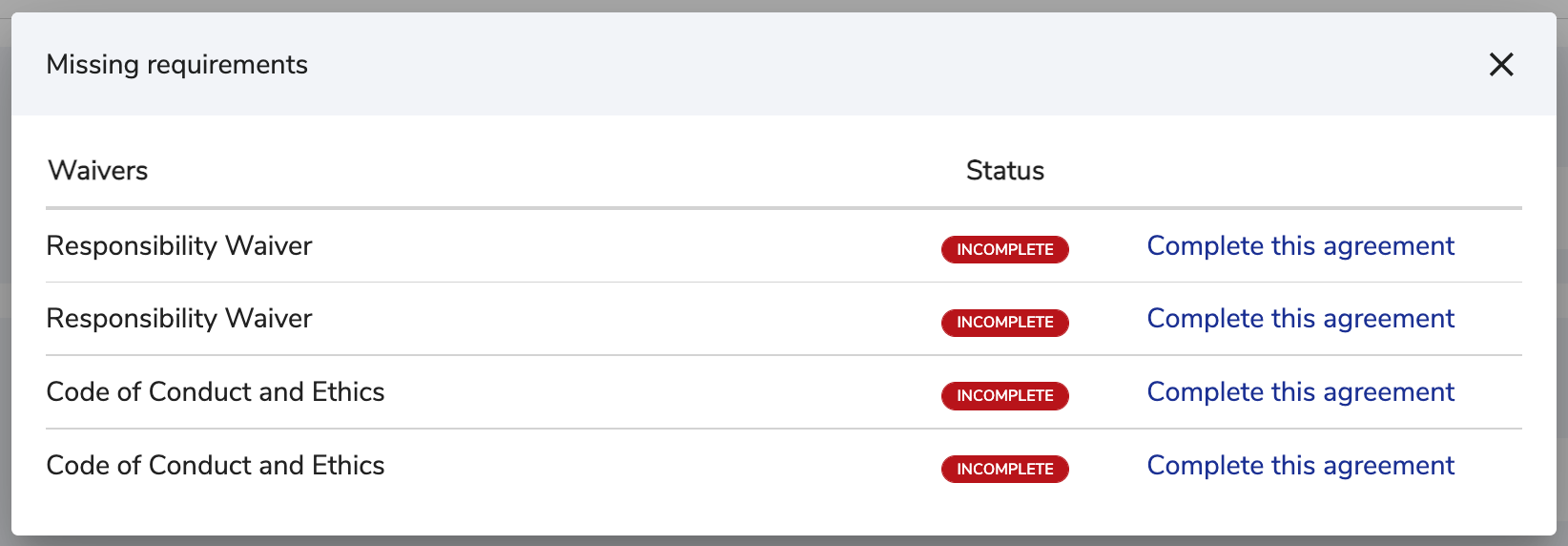This screenshot has width=1568, height=546.
Task: Complete the first Responsibility Waiver agreement
Action: pyautogui.click(x=1300, y=246)
